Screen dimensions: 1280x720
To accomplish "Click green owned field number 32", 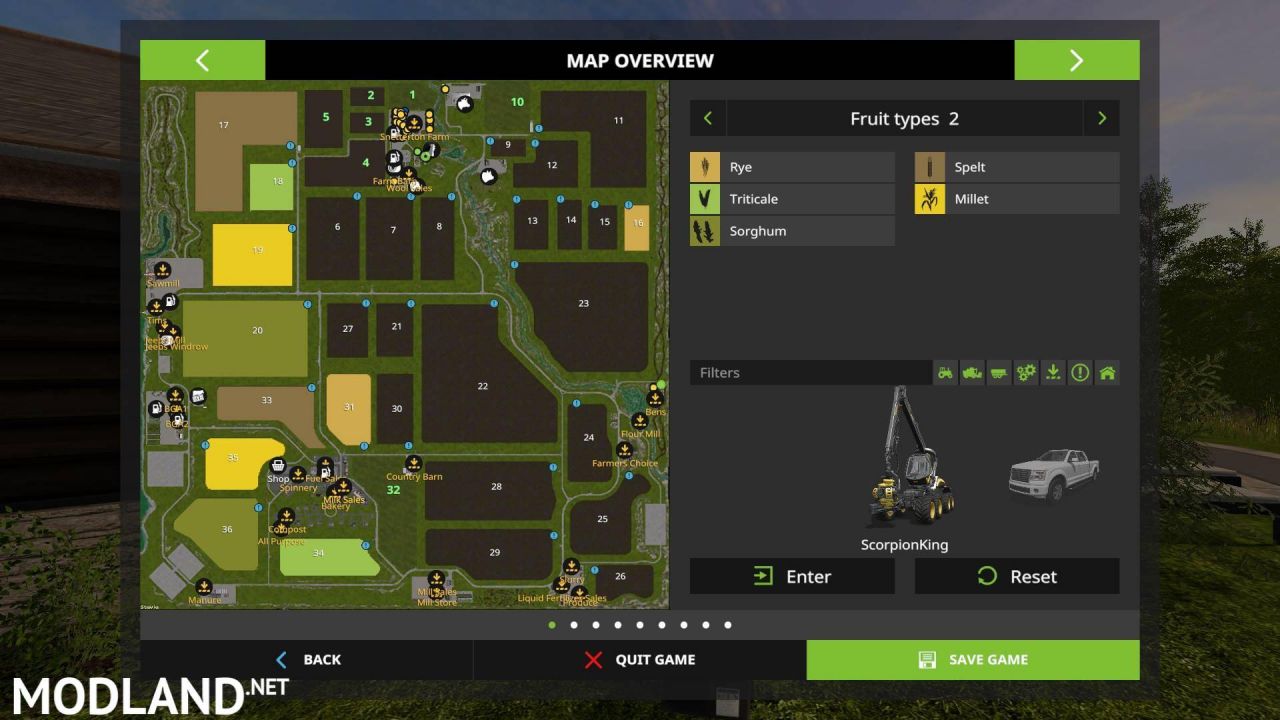I will pyautogui.click(x=393, y=490).
